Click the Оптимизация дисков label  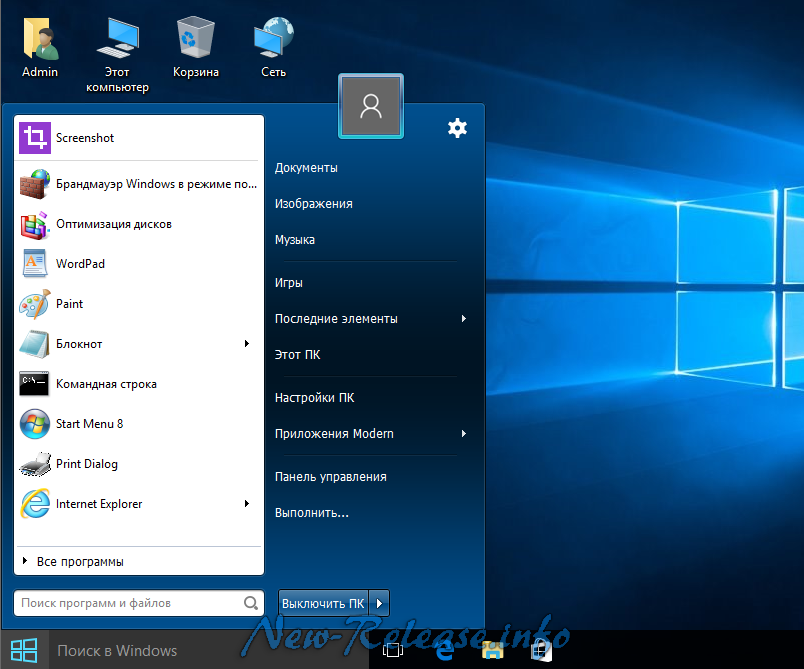pos(114,224)
